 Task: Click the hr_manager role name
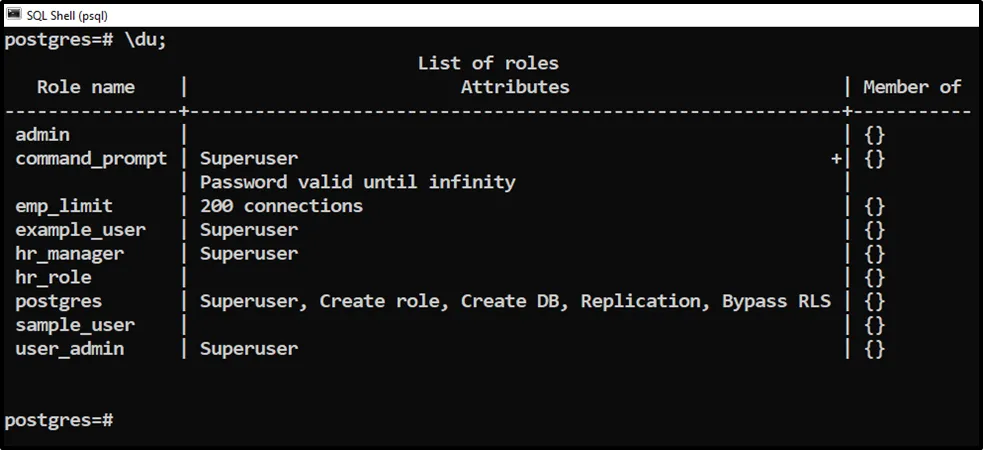tap(69, 253)
